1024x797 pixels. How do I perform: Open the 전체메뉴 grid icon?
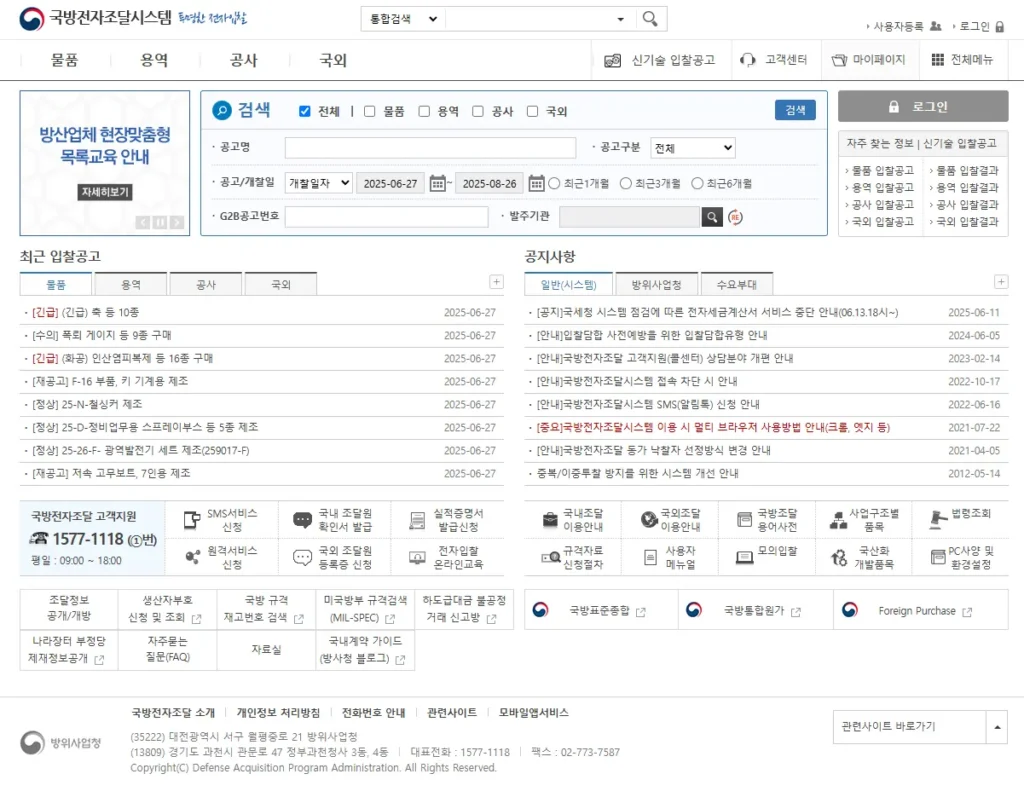pos(937,60)
